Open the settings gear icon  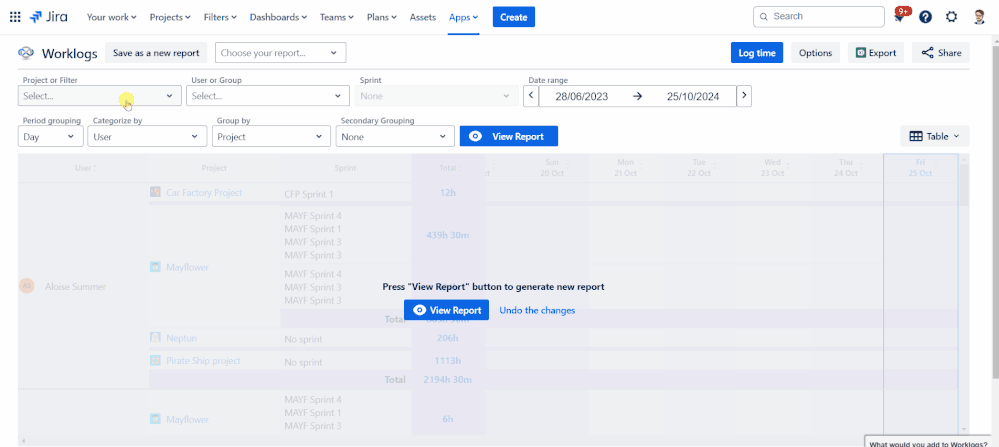(951, 17)
